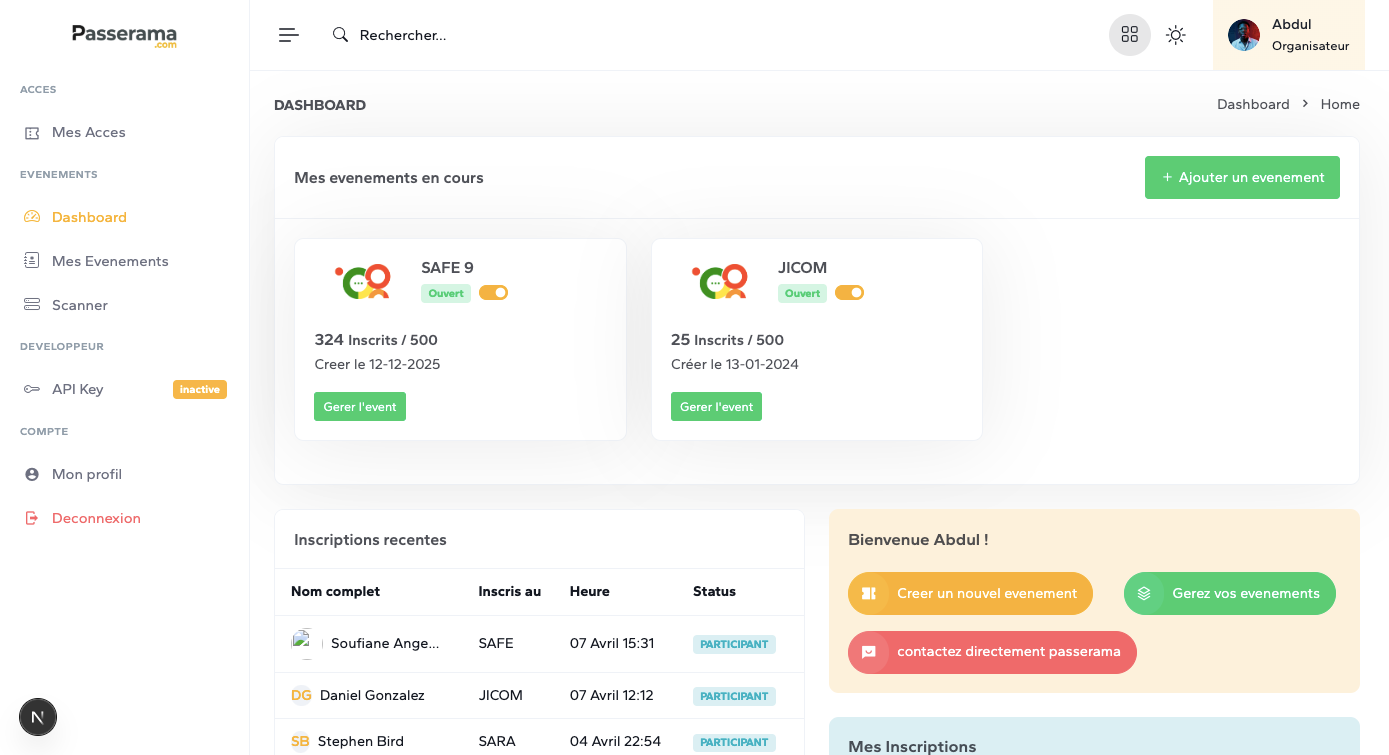1389x755 pixels.
Task: Click the Stephen Bird name
Action: coord(361,741)
